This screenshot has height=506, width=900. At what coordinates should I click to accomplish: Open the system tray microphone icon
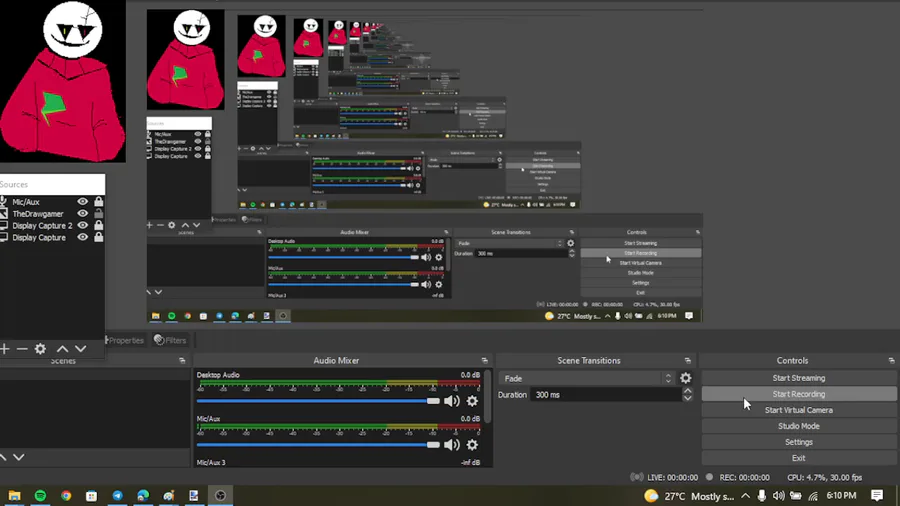tap(761, 496)
